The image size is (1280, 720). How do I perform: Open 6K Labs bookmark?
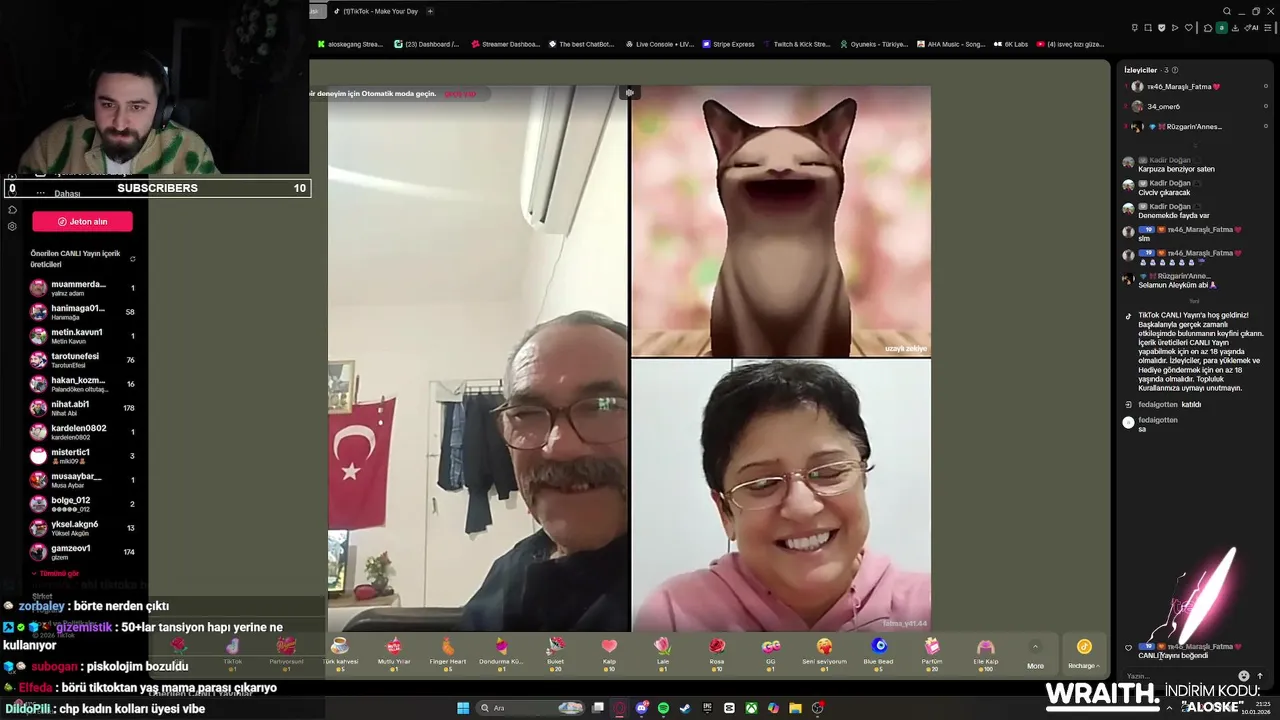(x=1011, y=44)
